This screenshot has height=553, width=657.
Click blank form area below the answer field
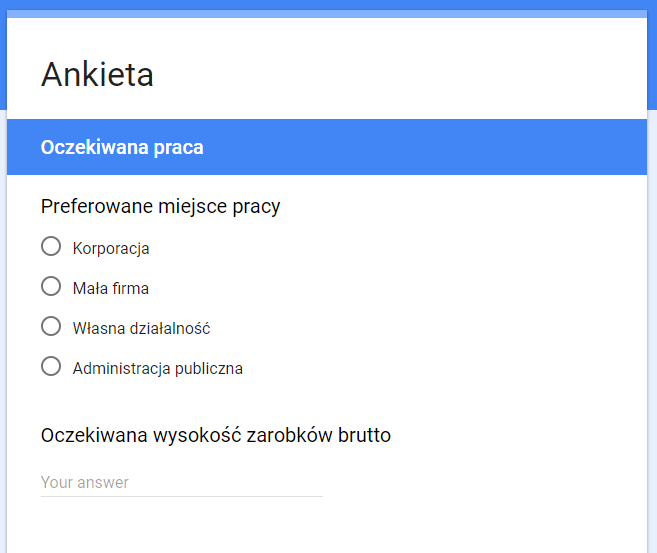(327, 528)
